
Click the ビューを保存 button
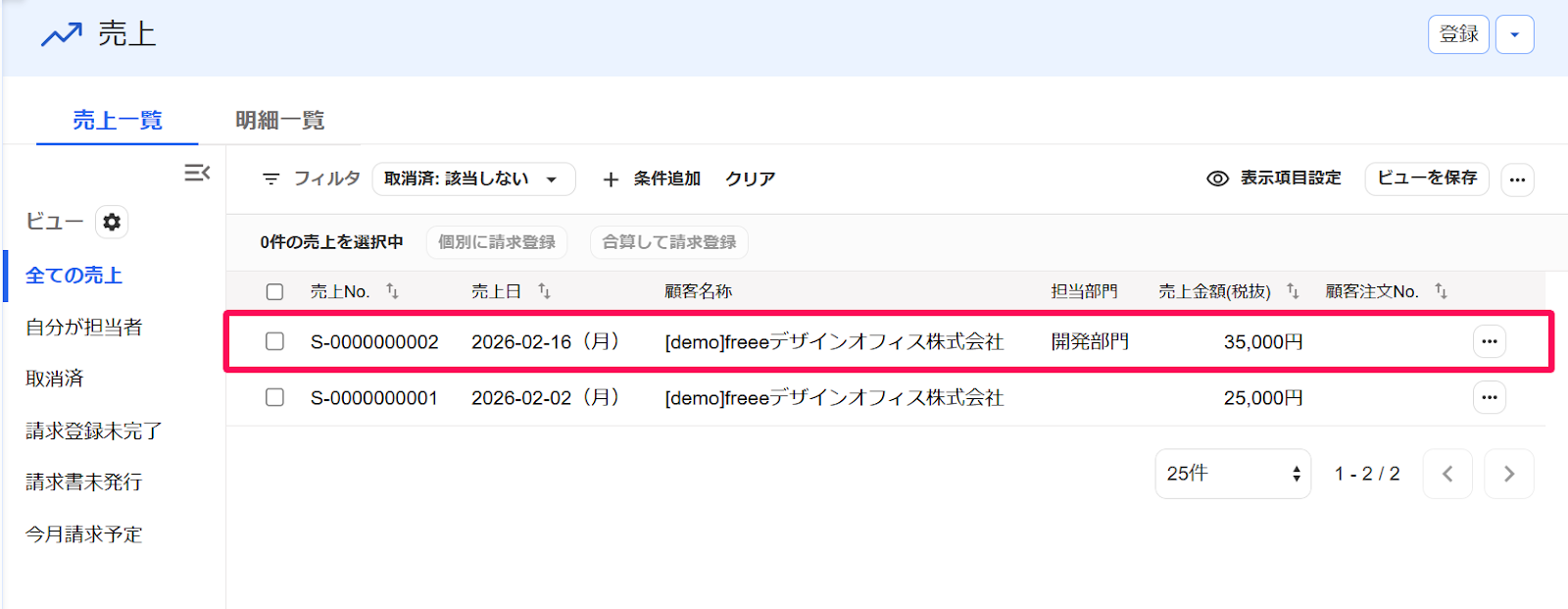pos(1427,178)
